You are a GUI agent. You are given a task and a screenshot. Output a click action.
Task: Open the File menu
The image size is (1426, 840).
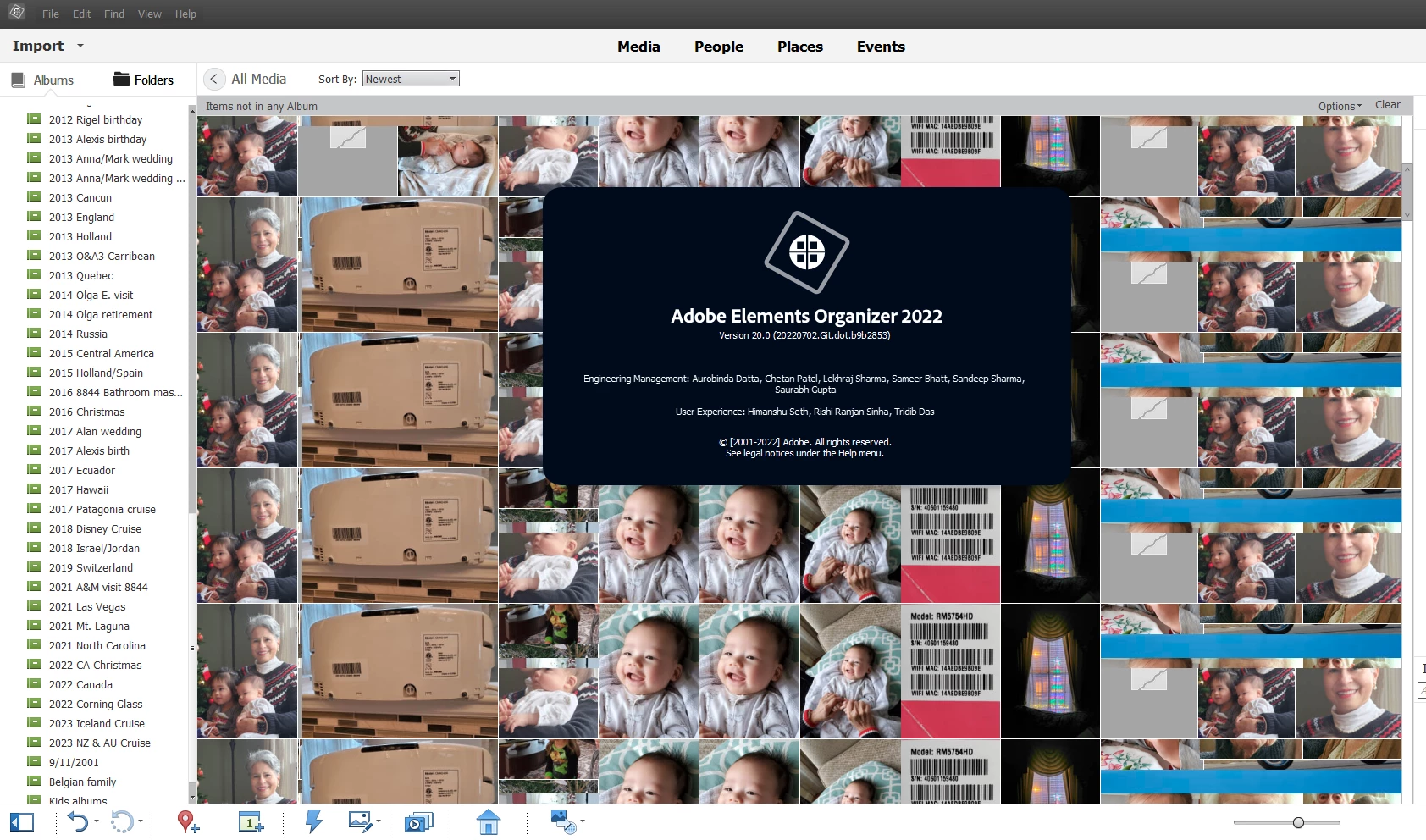coord(51,14)
